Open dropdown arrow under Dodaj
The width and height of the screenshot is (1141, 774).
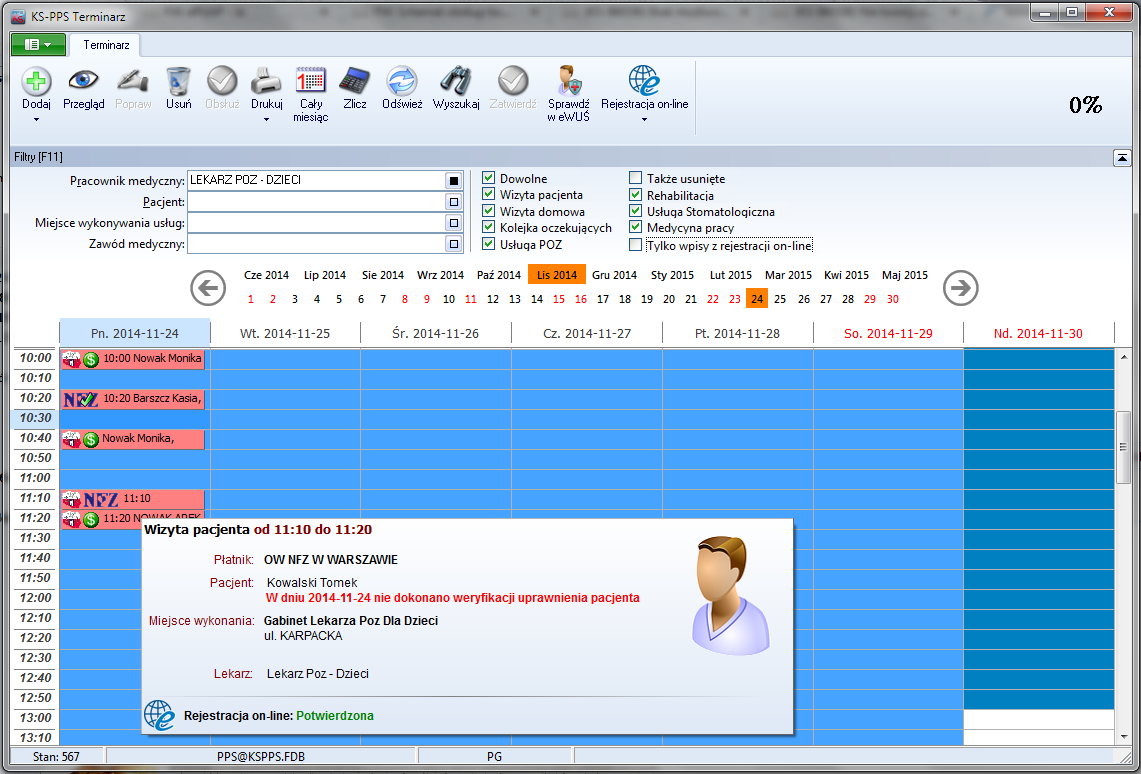tap(36, 120)
